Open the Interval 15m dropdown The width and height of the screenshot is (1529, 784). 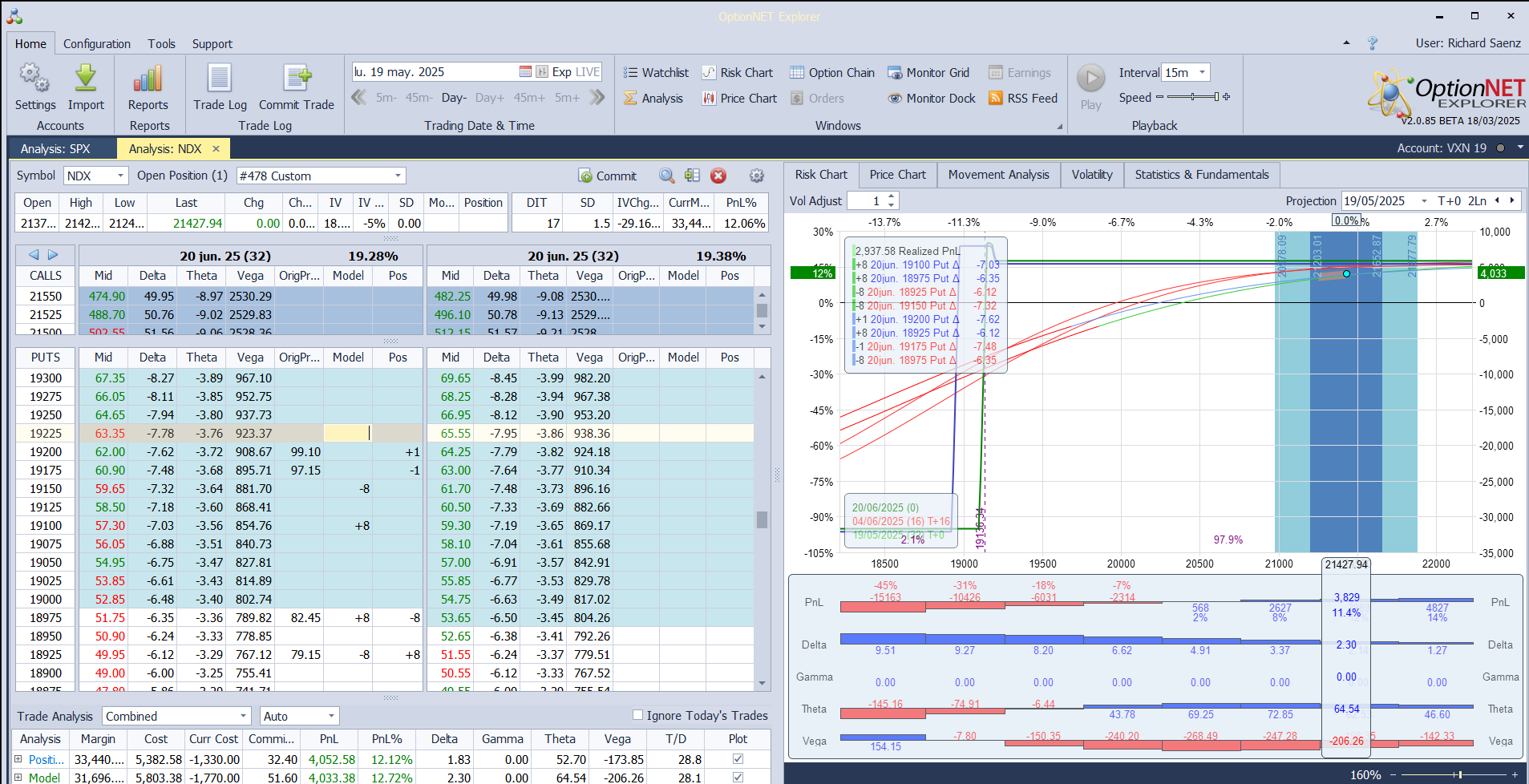(x=1202, y=72)
